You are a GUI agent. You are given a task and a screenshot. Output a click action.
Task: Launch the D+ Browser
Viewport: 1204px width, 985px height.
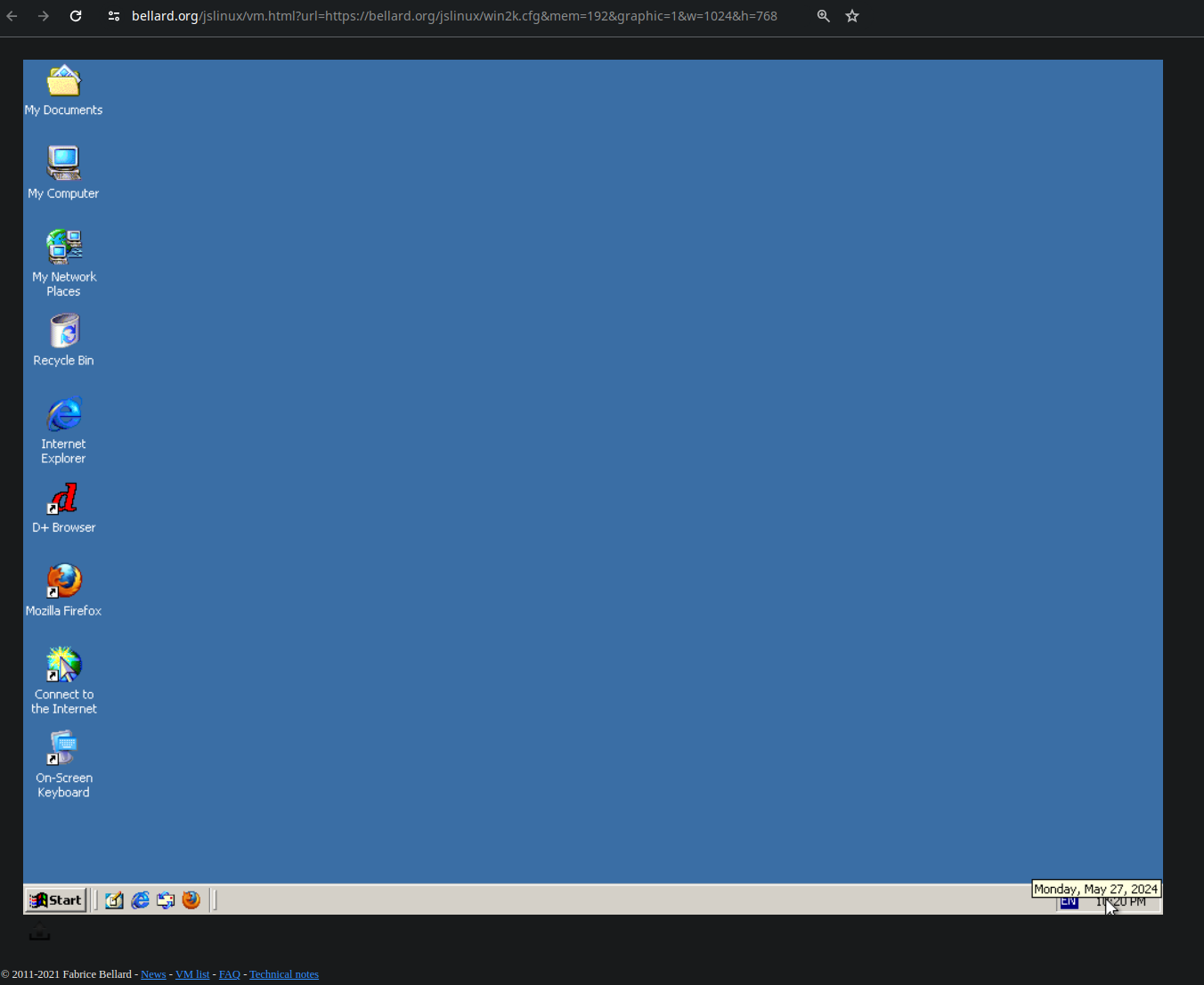[x=62, y=499]
